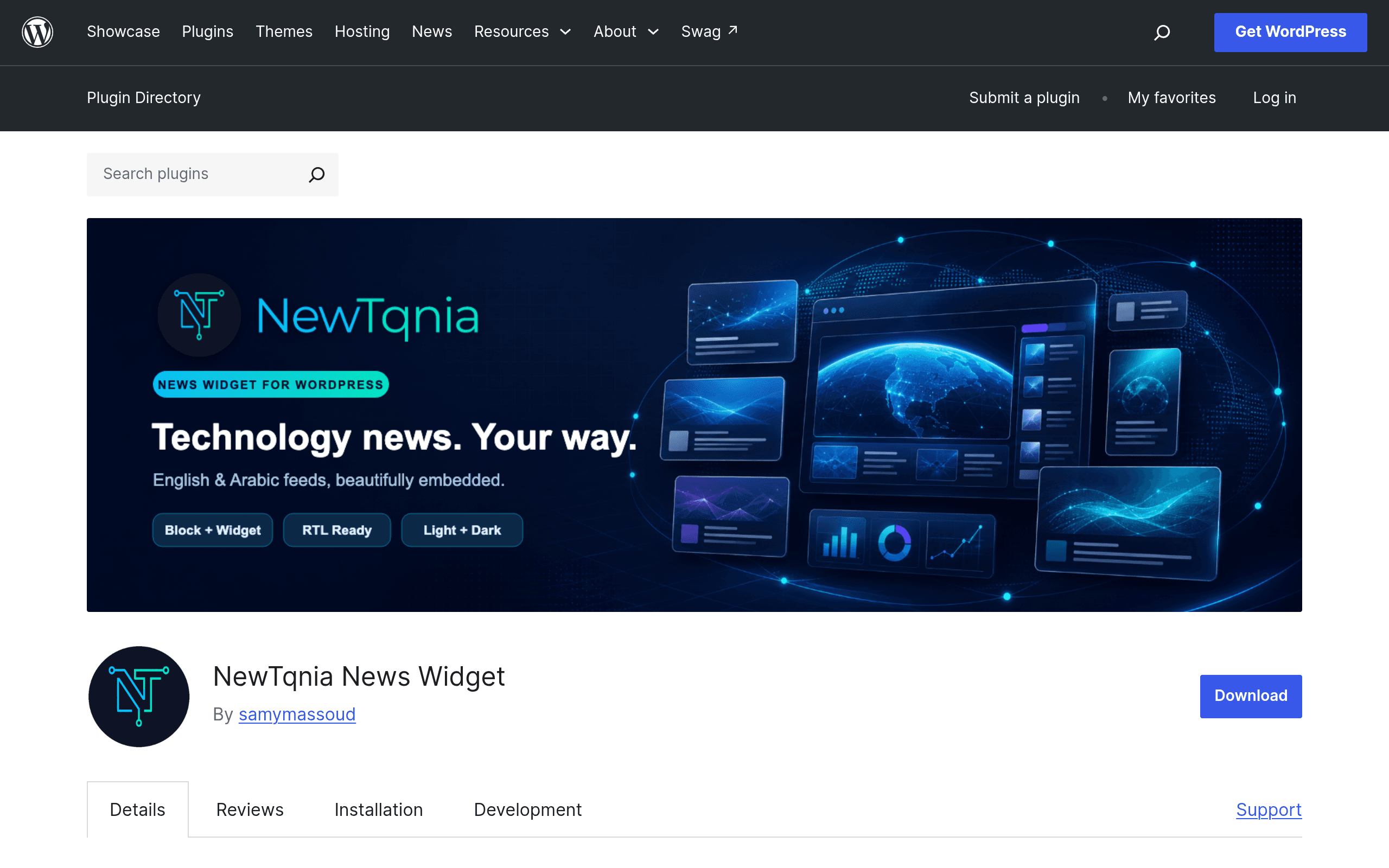
Task: Open the Themes menu item
Action: coord(284,31)
